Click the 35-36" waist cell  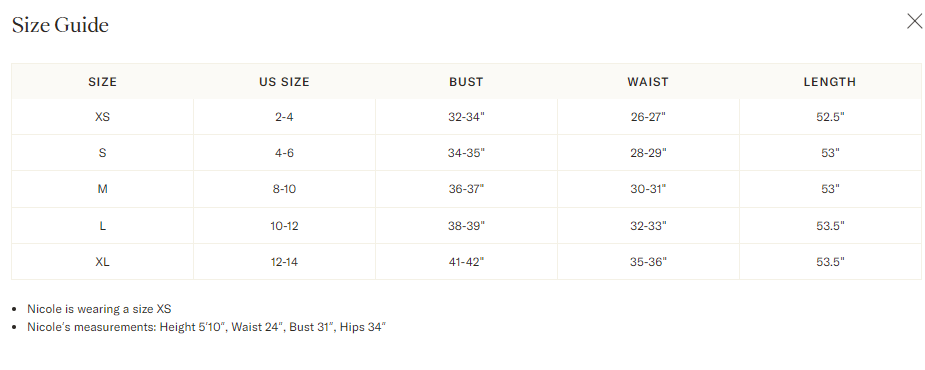648,261
